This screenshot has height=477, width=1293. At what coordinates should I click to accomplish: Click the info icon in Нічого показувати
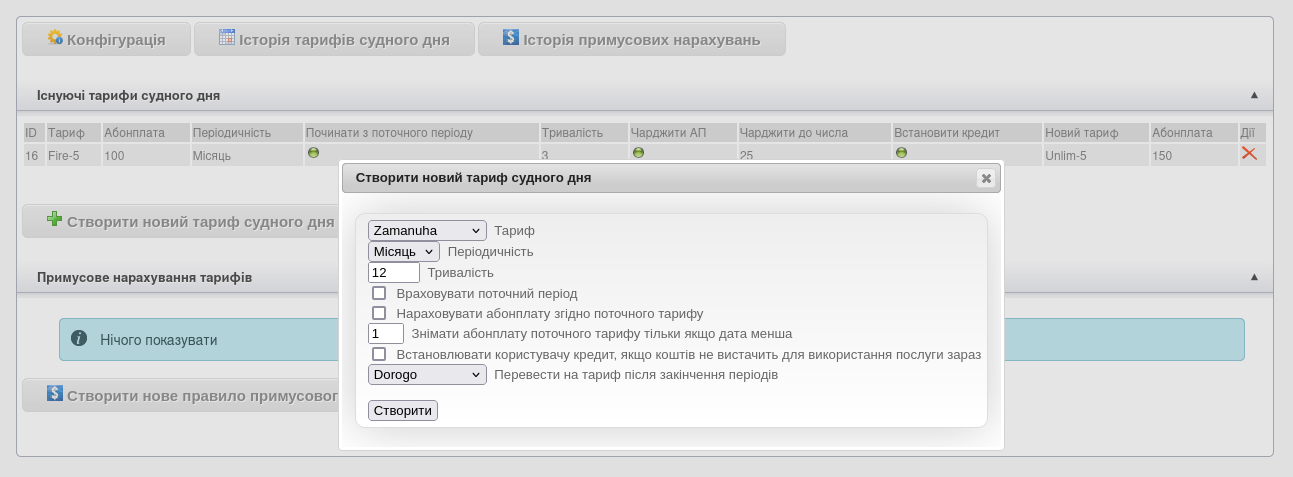tap(79, 339)
